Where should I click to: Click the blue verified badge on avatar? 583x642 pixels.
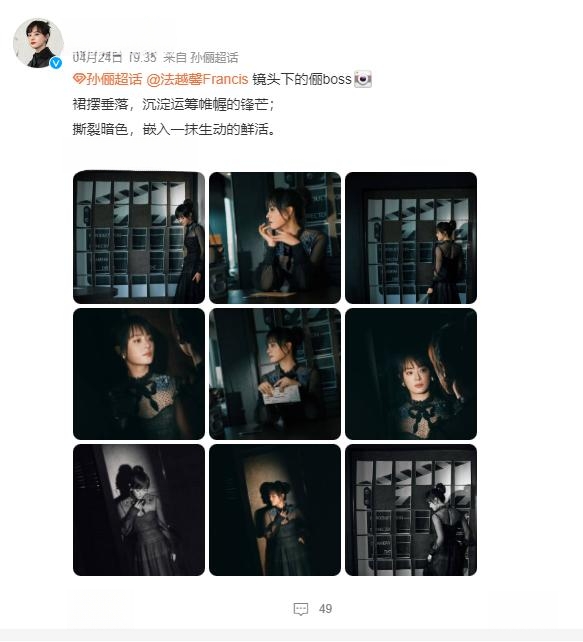(x=56, y=63)
